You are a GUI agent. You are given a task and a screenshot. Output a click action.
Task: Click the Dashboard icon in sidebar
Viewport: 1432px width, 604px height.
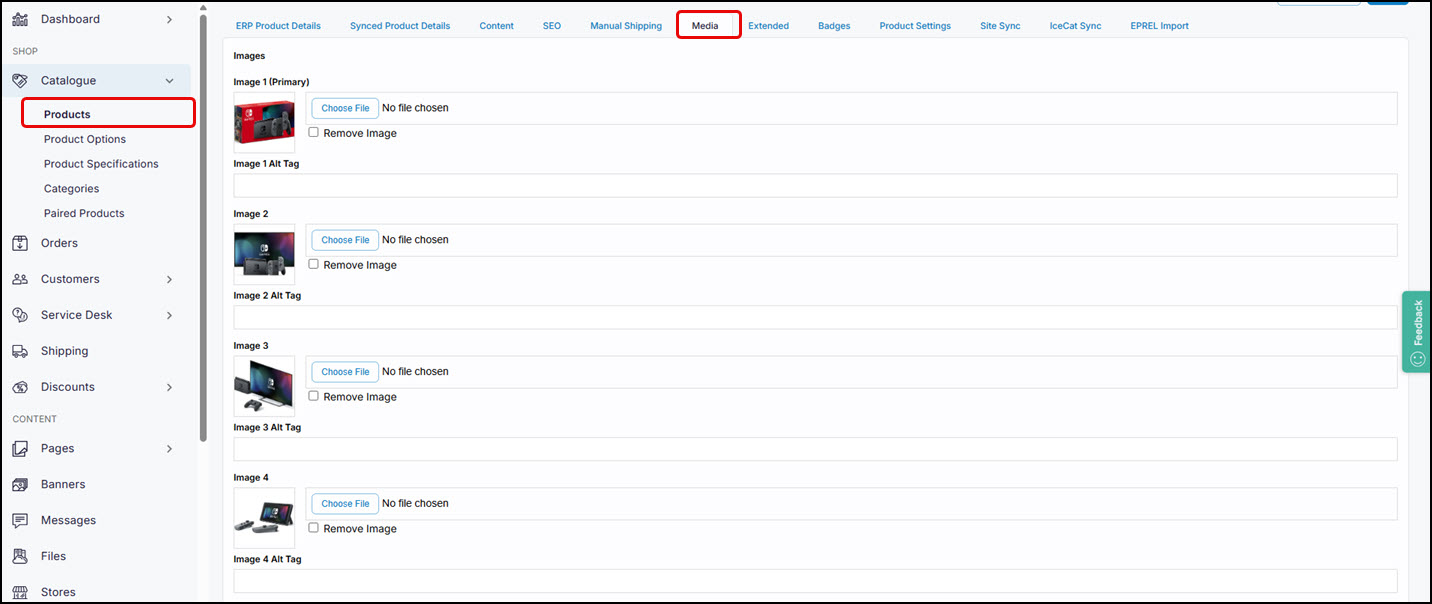20,19
